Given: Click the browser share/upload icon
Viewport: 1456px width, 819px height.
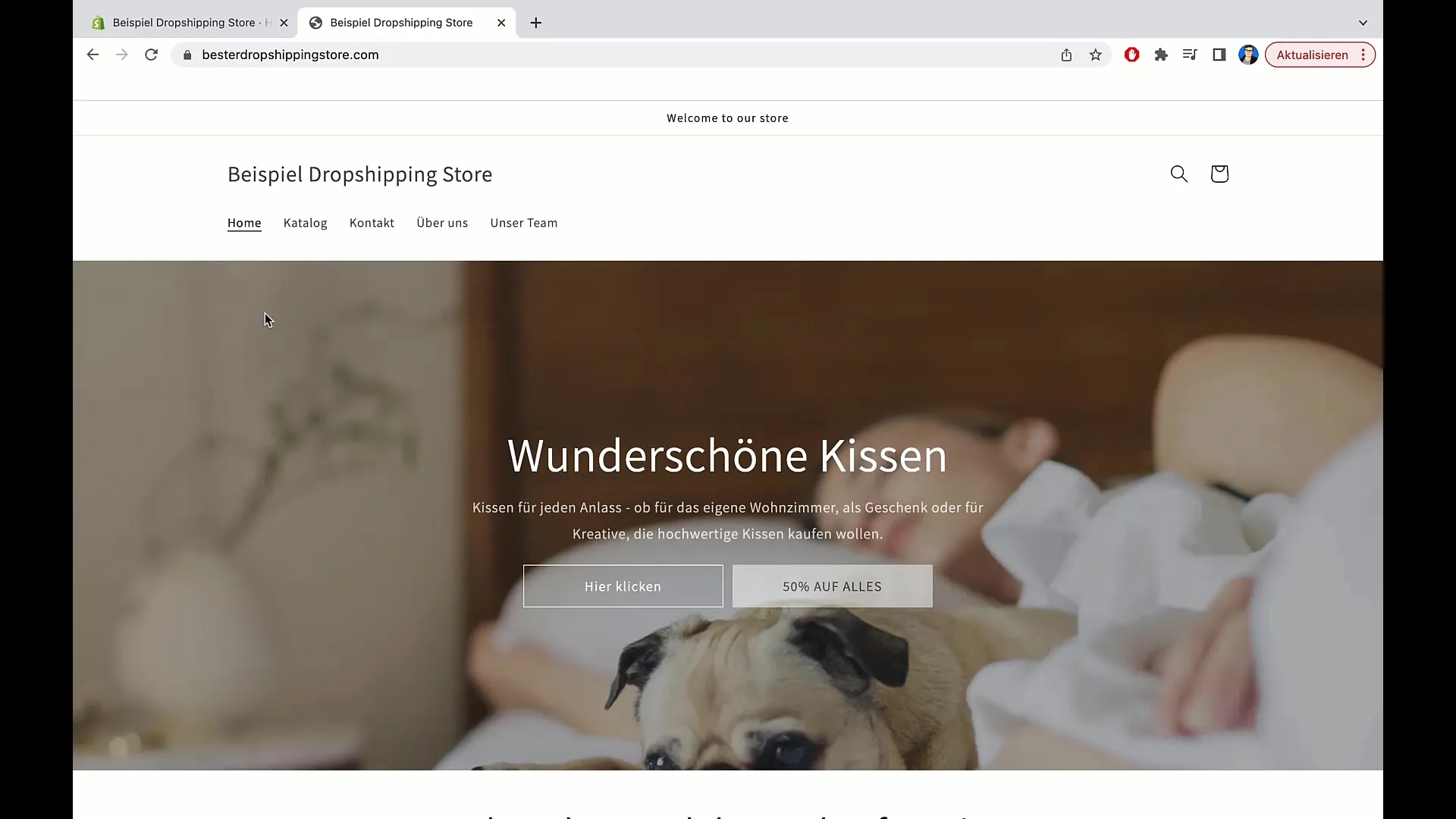Looking at the screenshot, I should pyautogui.click(x=1066, y=55).
